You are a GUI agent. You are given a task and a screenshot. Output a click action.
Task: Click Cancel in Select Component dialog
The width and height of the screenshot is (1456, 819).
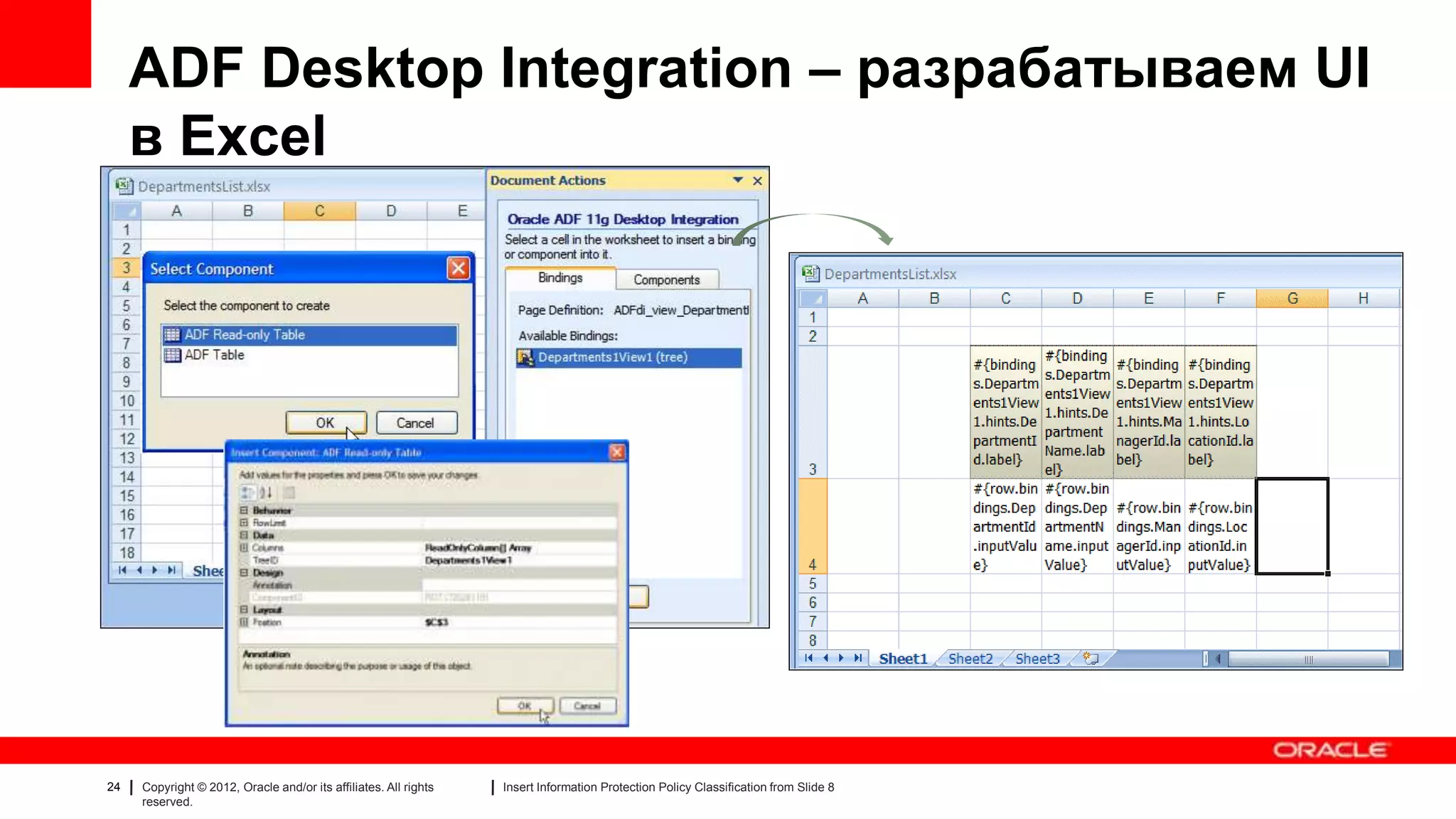pos(415,423)
